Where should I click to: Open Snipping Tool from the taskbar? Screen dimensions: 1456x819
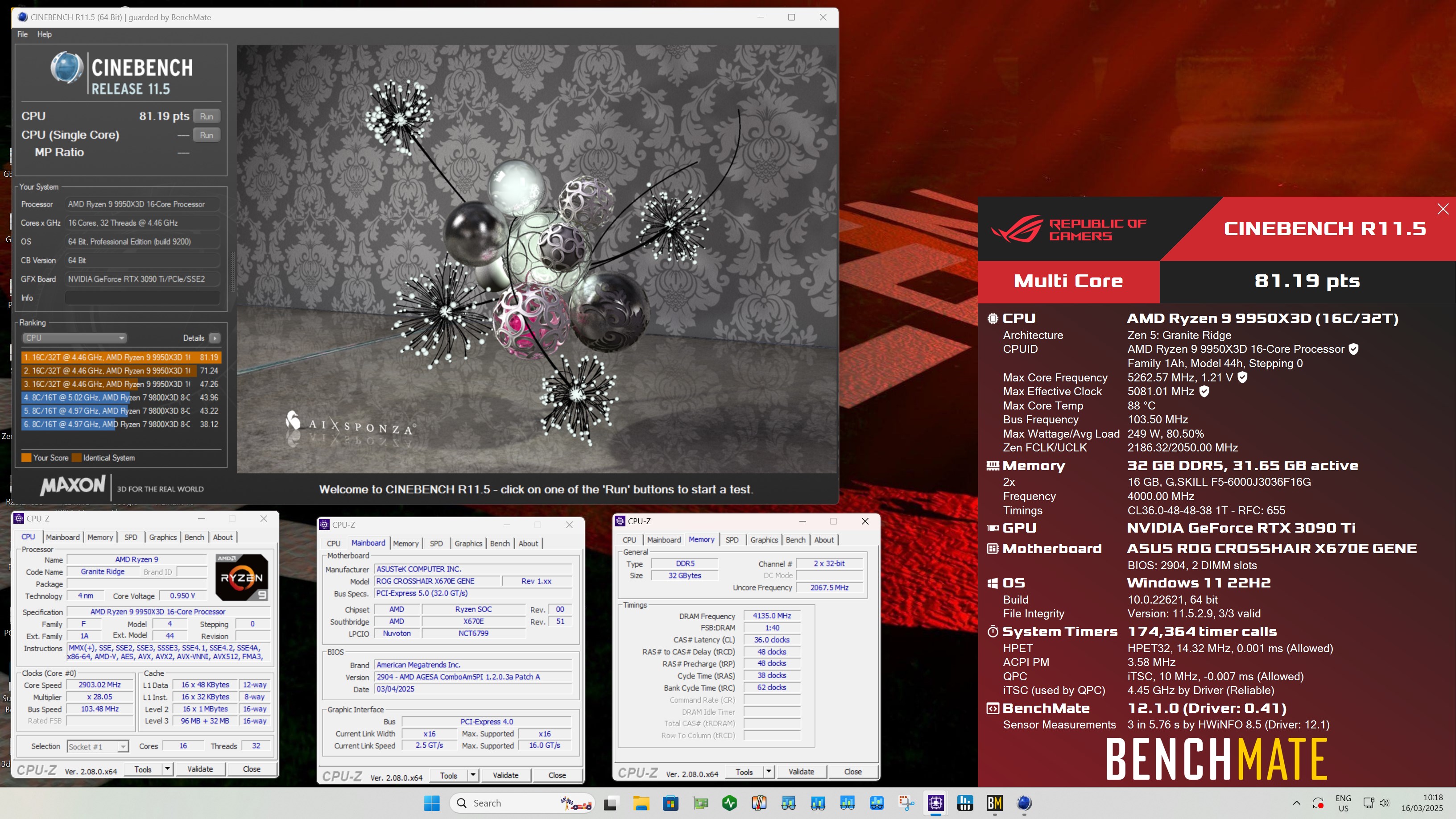pos(906,802)
